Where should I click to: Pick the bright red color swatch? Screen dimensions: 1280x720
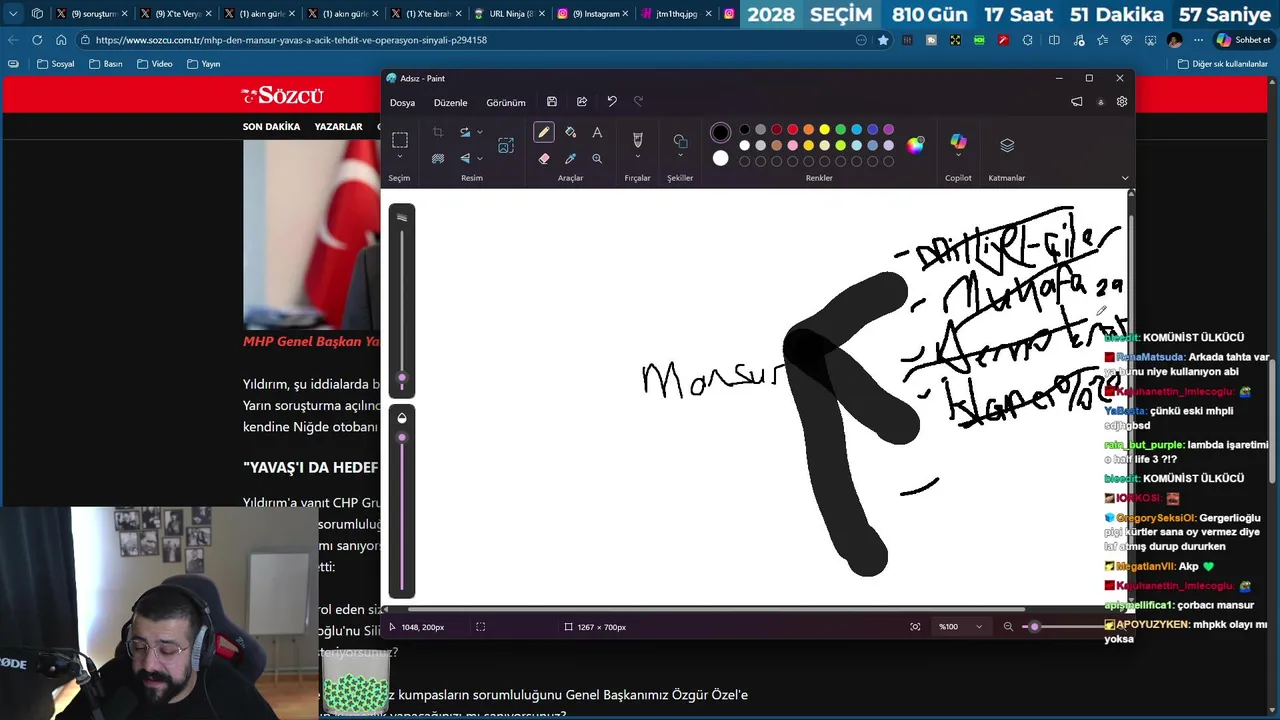792,129
